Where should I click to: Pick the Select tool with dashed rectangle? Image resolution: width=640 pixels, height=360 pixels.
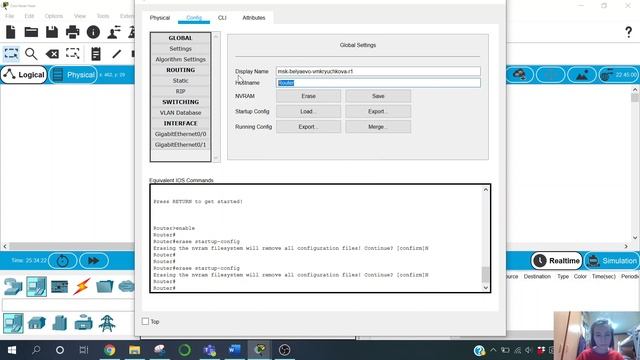(x=11, y=53)
